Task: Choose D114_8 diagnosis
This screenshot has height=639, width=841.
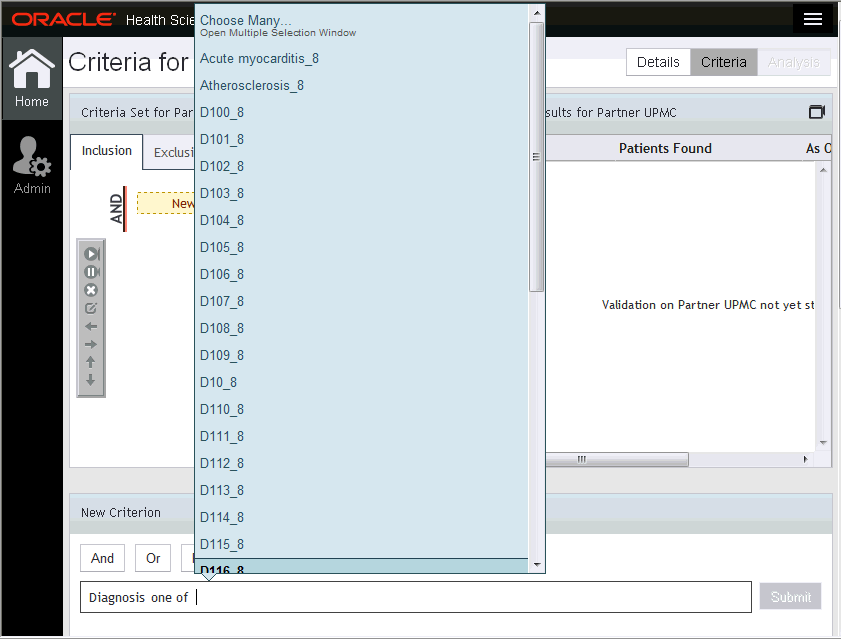Action: point(362,517)
